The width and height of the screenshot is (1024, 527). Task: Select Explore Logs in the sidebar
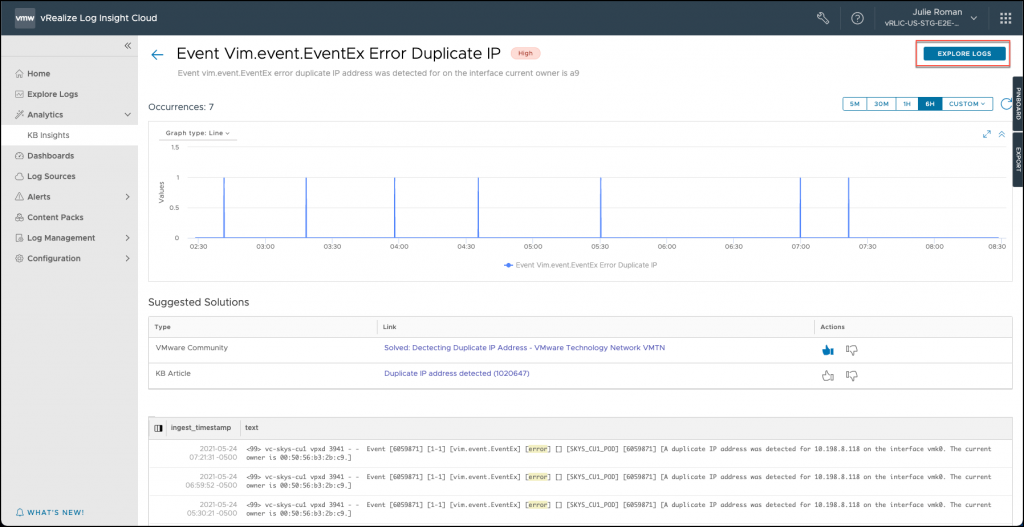point(52,94)
